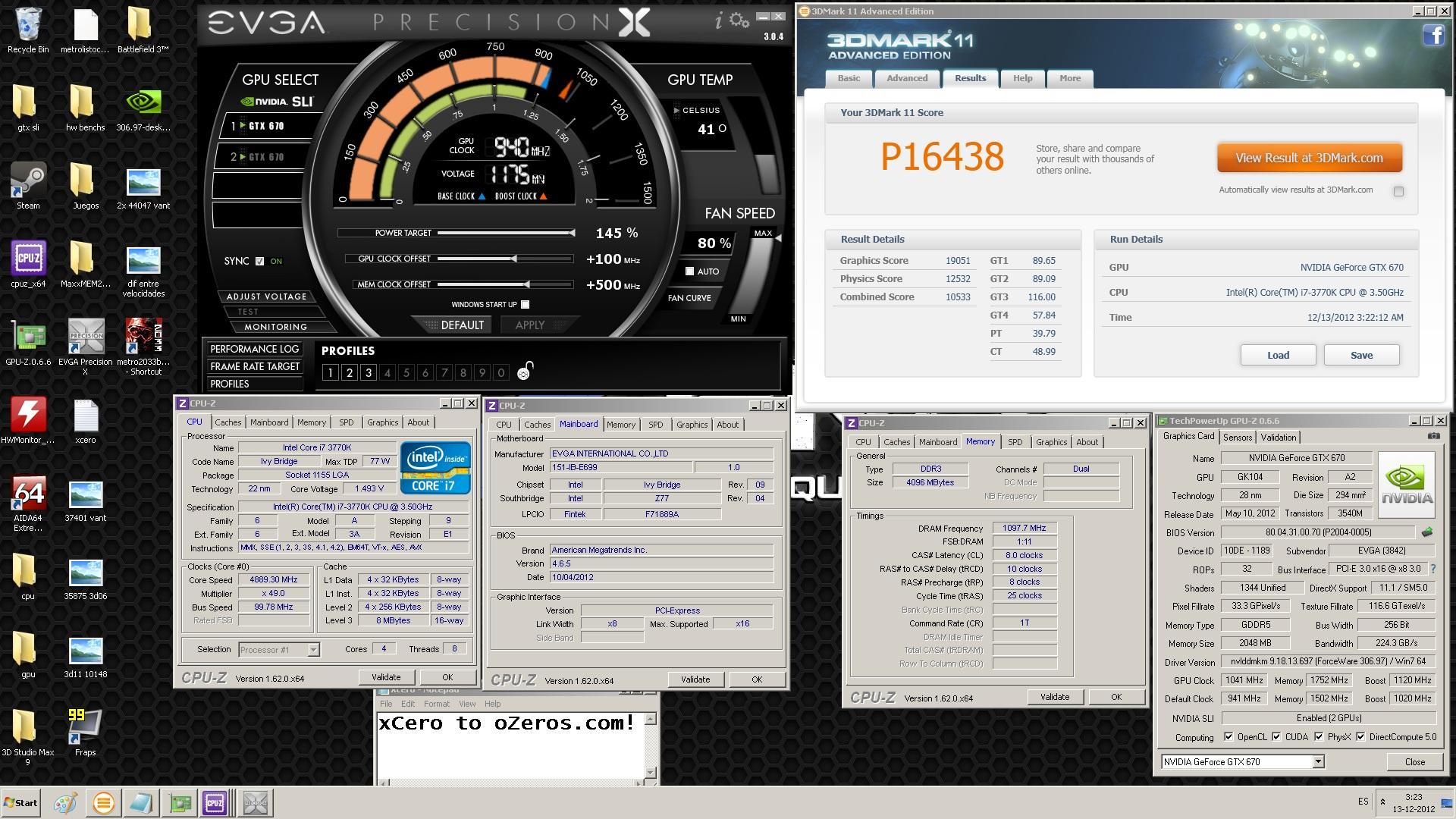Viewport: 1456px width, 819px height.
Task: Enable the fan AUTO checkbox
Action: [689, 271]
